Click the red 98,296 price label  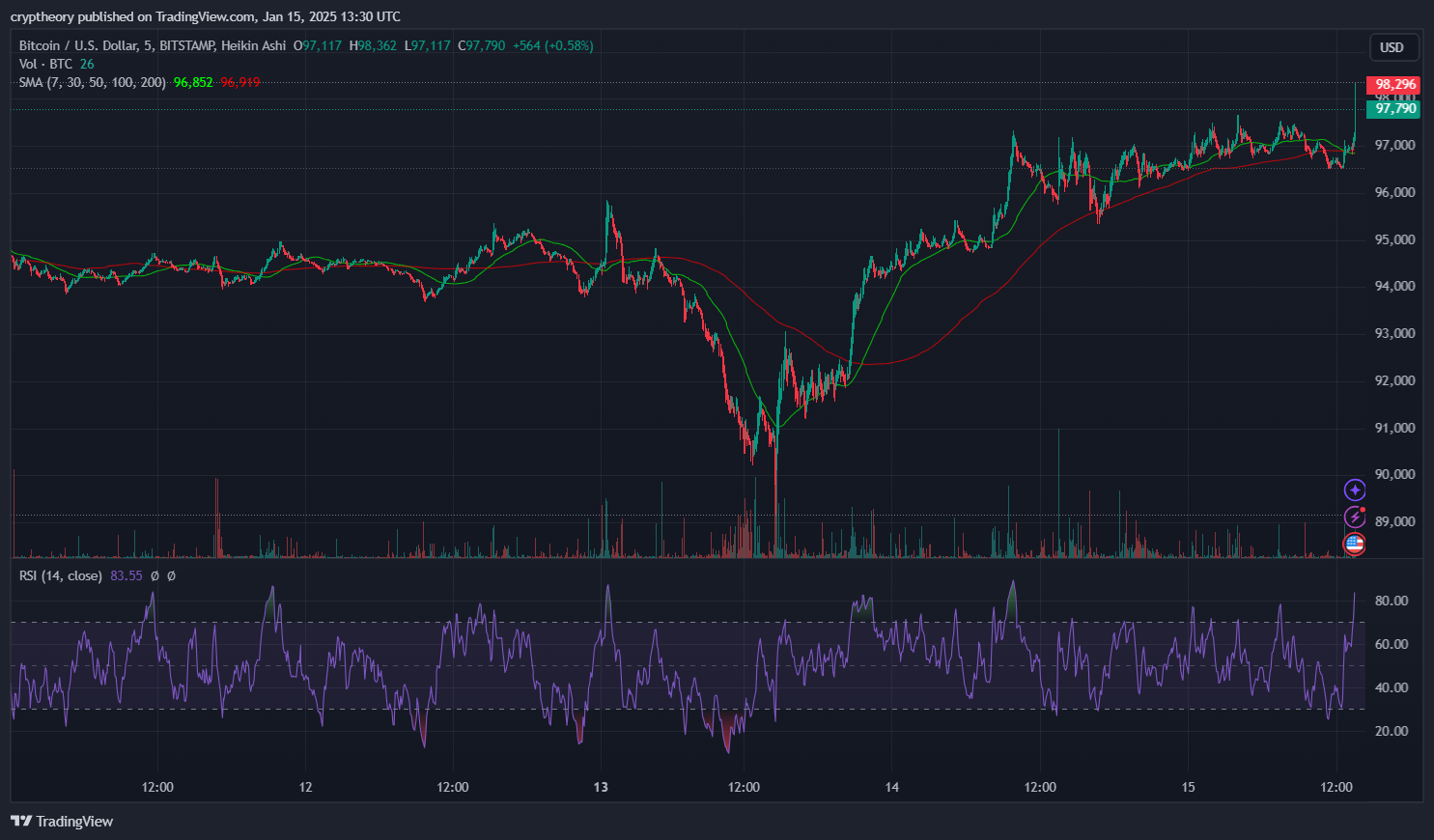pyautogui.click(x=1393, y=84)
